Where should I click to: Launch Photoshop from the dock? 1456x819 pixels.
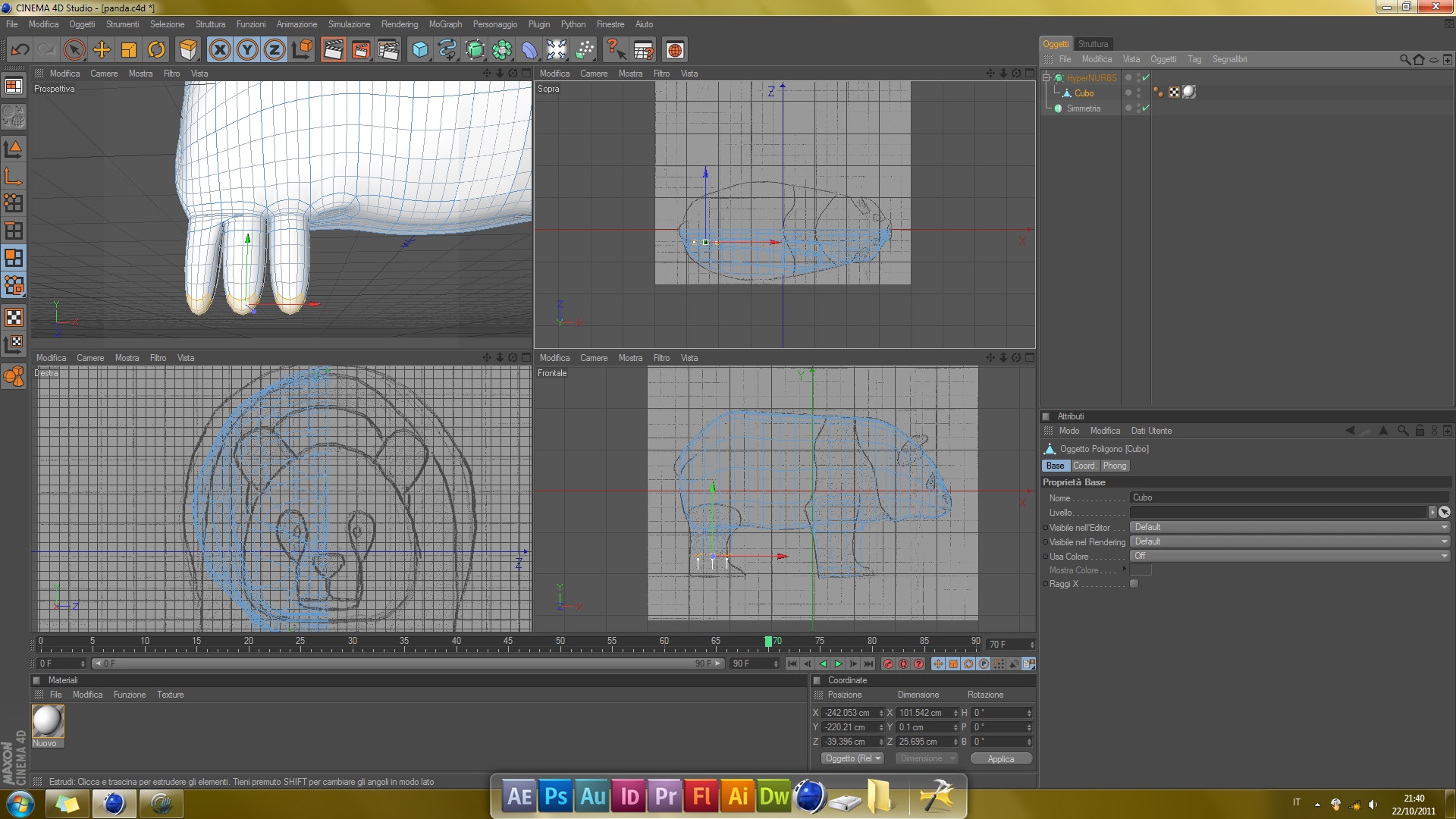[x=556, y=796]
